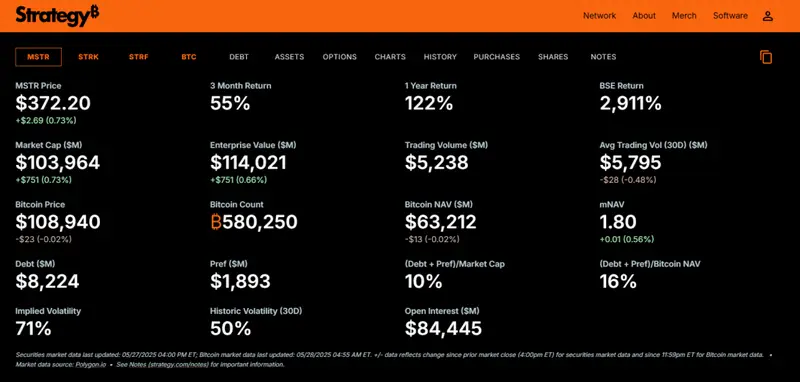The height and width of the screenshot is (382, 800).
Task: Follow the Polygon.io source link
Action: (91, 365)
